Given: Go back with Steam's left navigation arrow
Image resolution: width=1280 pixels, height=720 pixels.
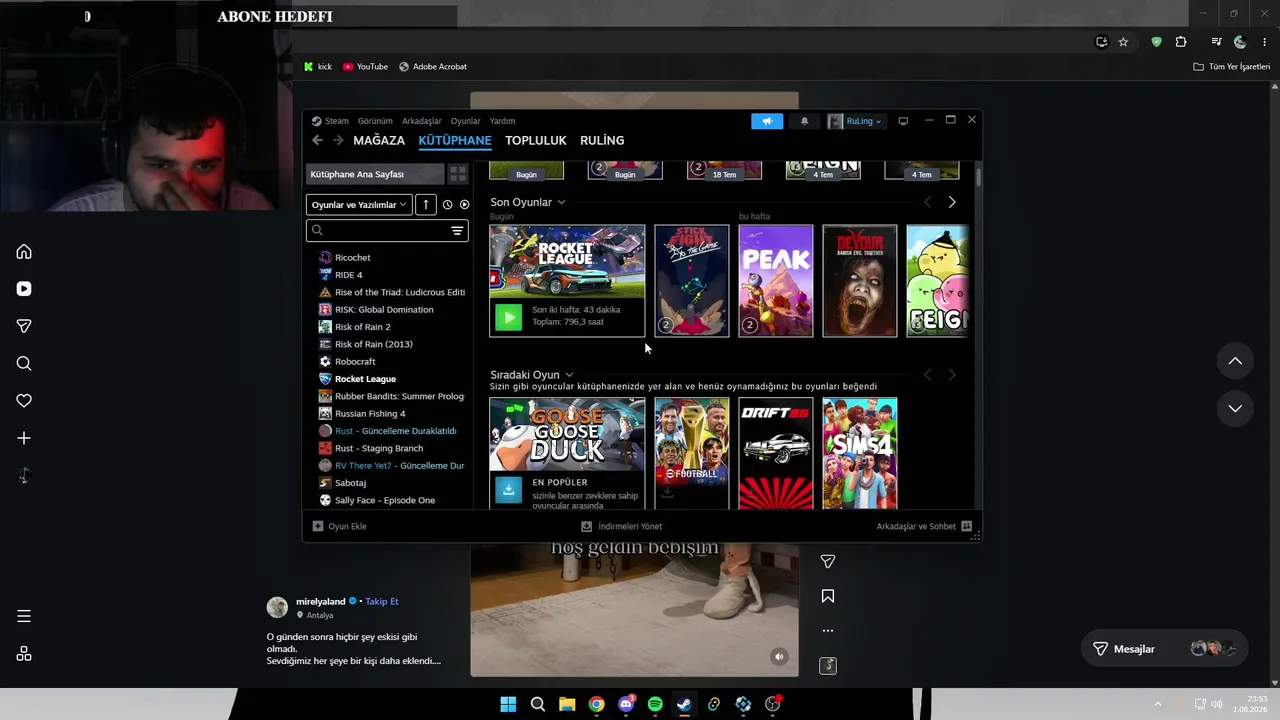Looking at the screenshot, I should (x=317, y=141).
